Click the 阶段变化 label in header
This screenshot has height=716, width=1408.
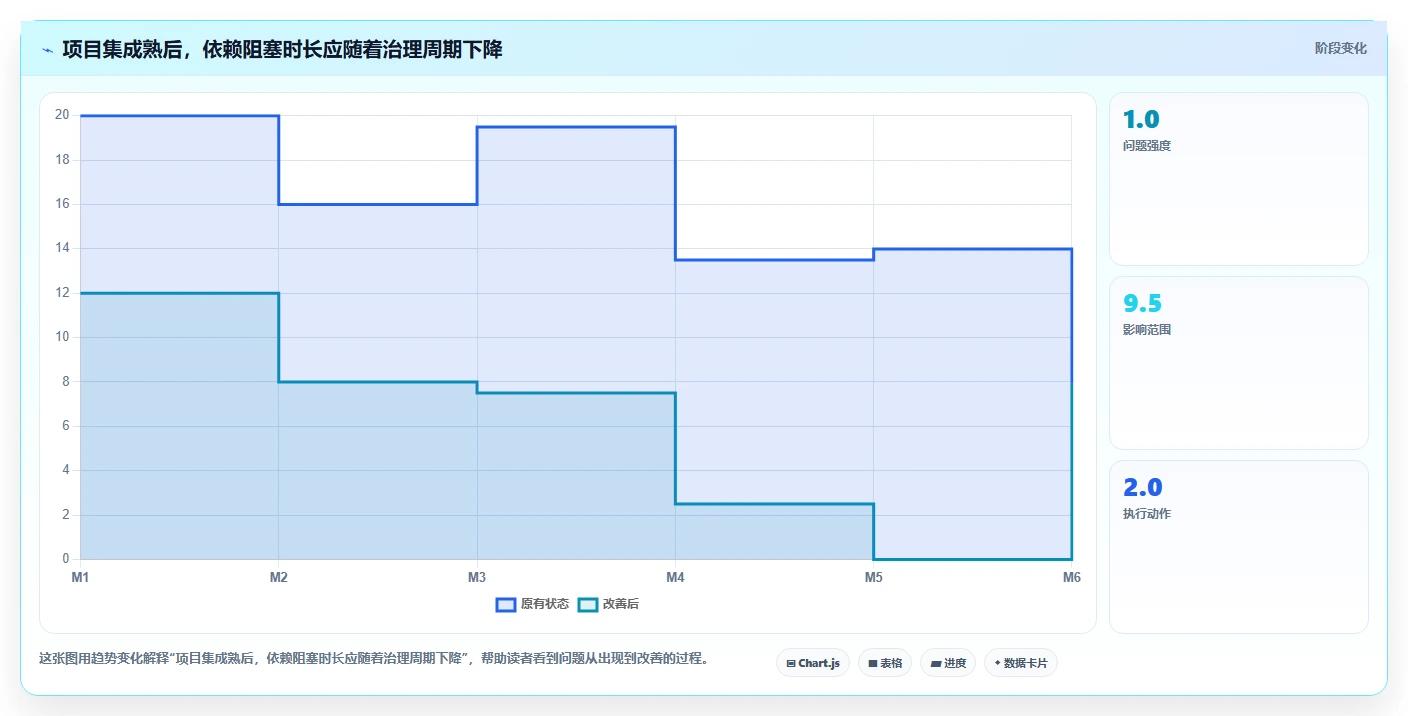click(1340, 48)
